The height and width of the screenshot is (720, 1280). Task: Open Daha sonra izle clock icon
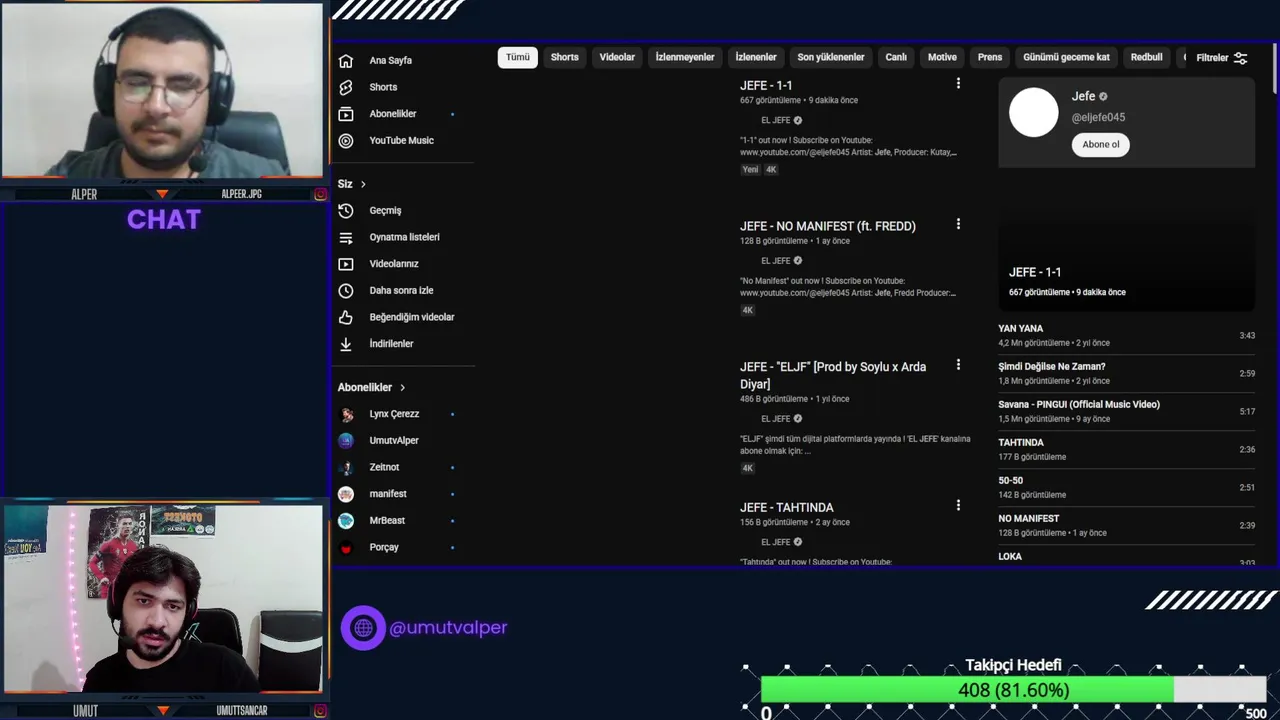click(x=346, y=291)
